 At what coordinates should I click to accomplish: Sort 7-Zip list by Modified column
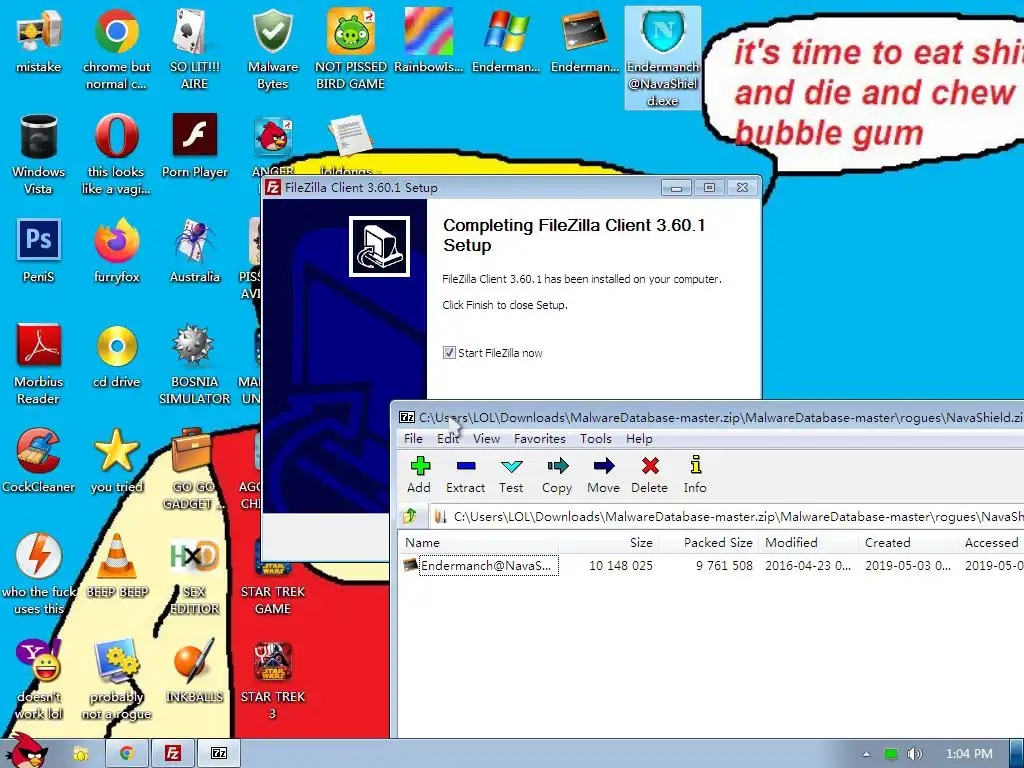pyautogui.click(x=808, y=543)
